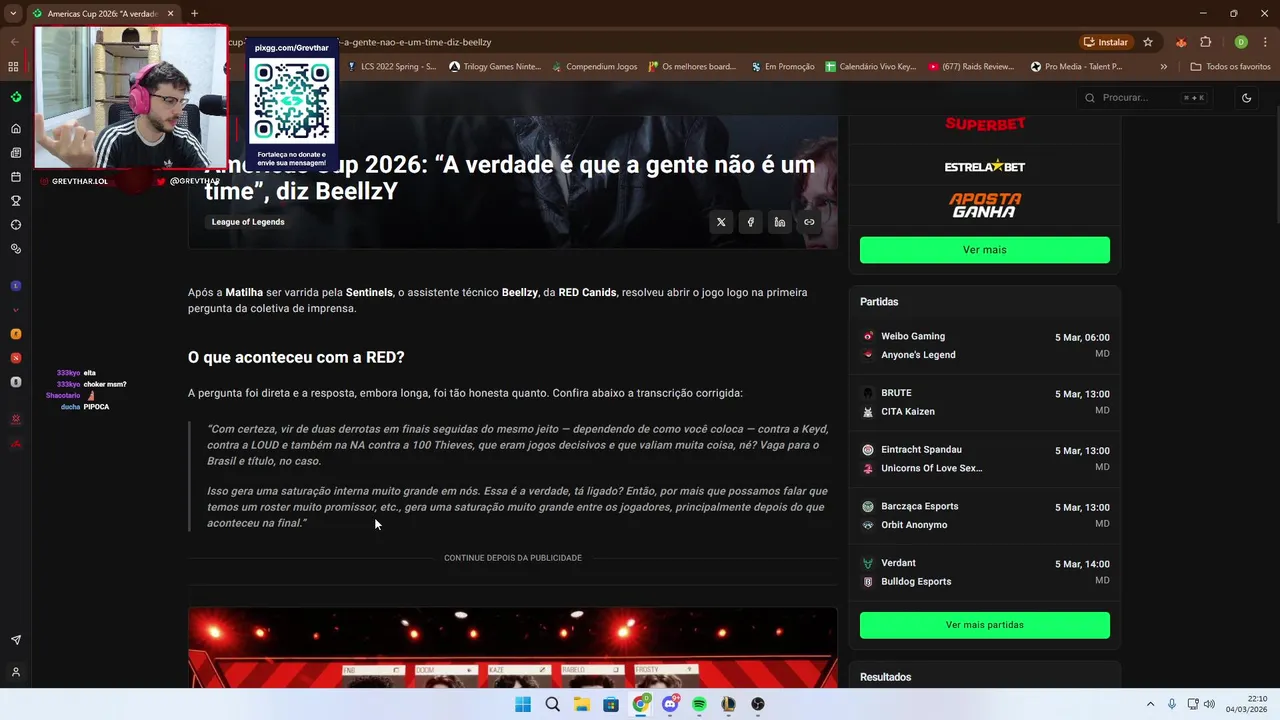Click the Instalar app button in address bar
Screen dimensions: 1280x720
1106,42
